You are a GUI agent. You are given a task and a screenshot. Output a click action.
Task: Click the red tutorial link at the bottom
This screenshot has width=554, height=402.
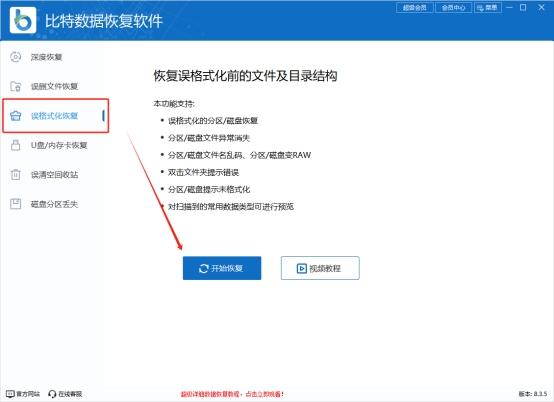pyautogui.click(x=232, y=394)
